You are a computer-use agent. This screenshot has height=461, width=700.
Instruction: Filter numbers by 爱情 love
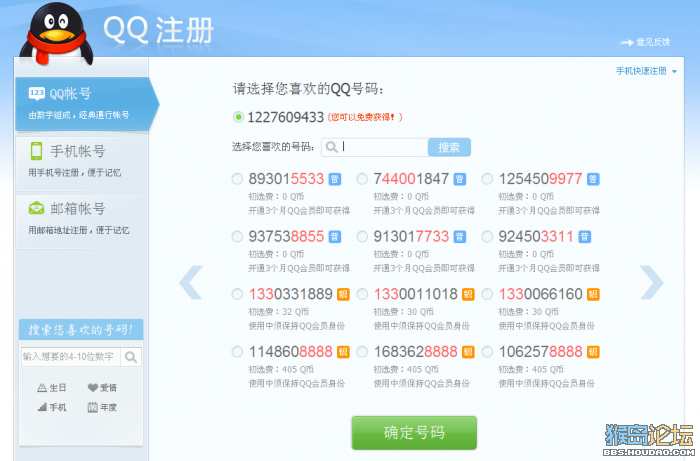102,387
